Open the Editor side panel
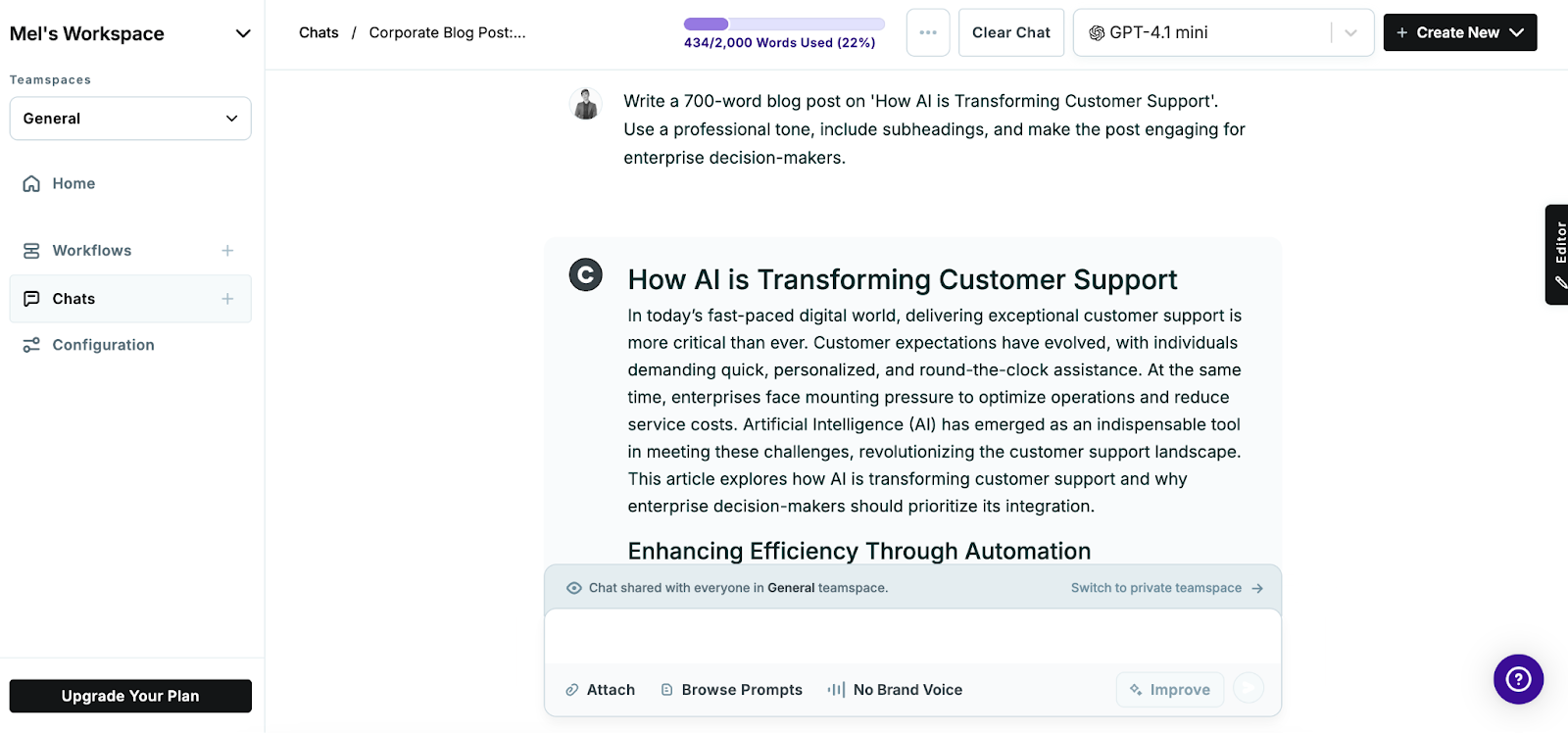 click(x=1558, y=255)
